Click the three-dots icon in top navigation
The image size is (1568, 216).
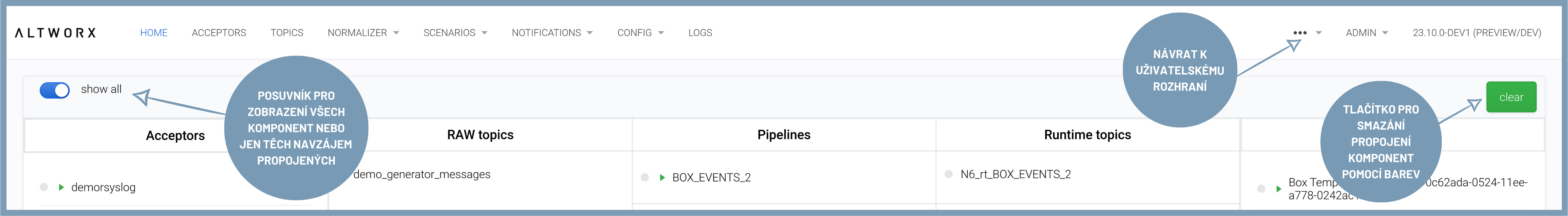coord(1300,33)
